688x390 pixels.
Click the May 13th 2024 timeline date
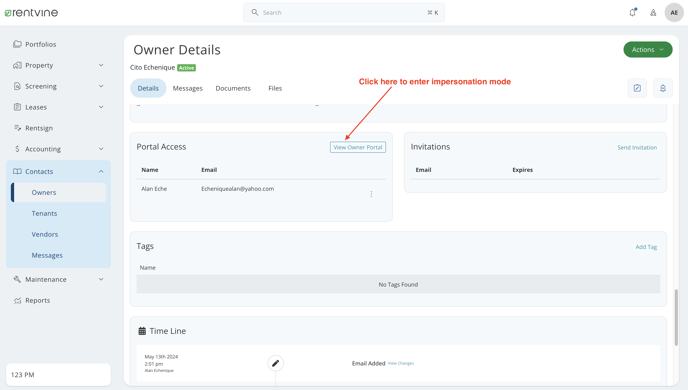[161, 357]
